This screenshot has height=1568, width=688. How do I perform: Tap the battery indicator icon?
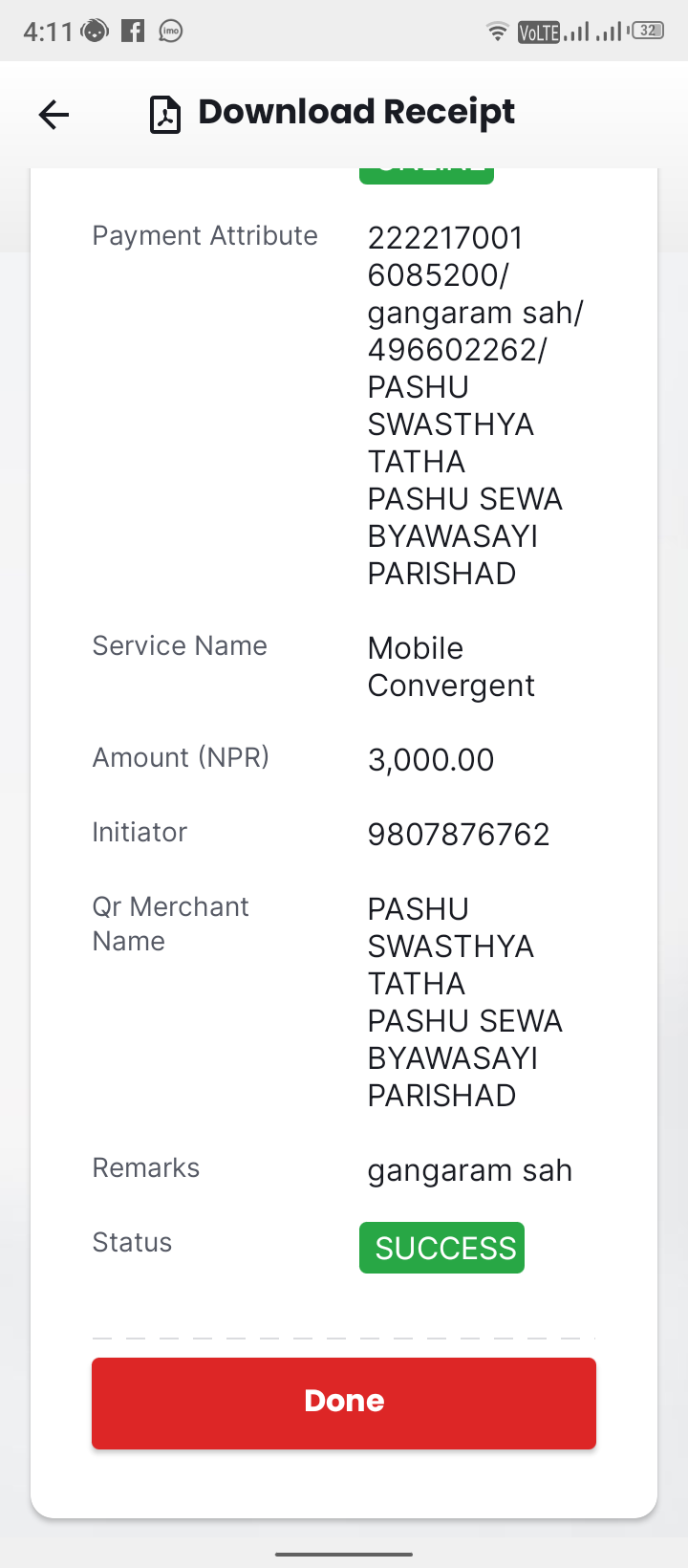click(648, 31)
